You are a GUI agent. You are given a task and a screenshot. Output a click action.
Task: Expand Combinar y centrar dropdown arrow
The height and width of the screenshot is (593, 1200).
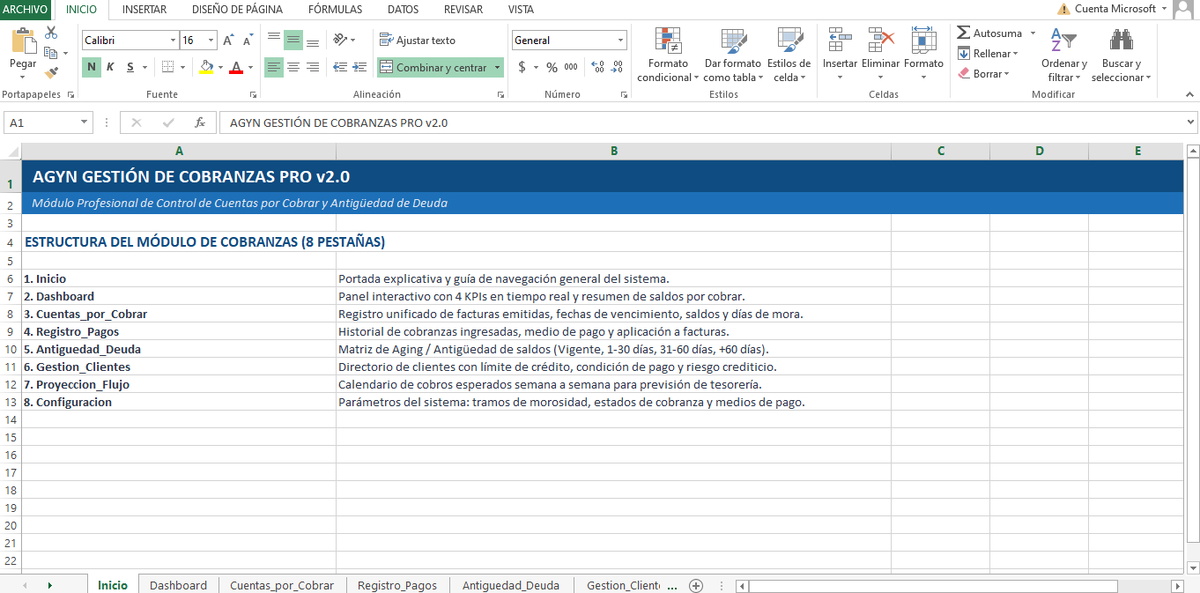(x=497, y=67)
